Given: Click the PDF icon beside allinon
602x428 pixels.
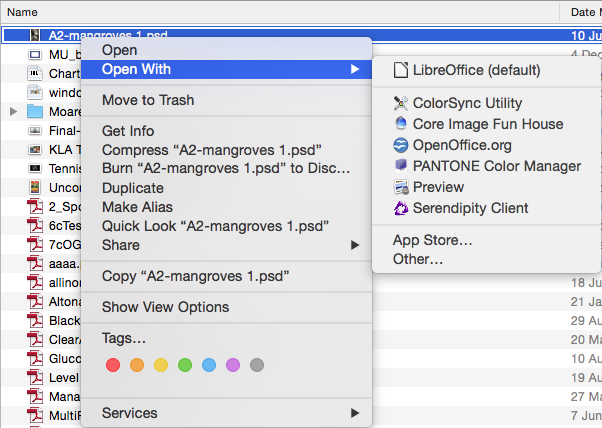Looking at the screenshot, I should tap(35, 282).
